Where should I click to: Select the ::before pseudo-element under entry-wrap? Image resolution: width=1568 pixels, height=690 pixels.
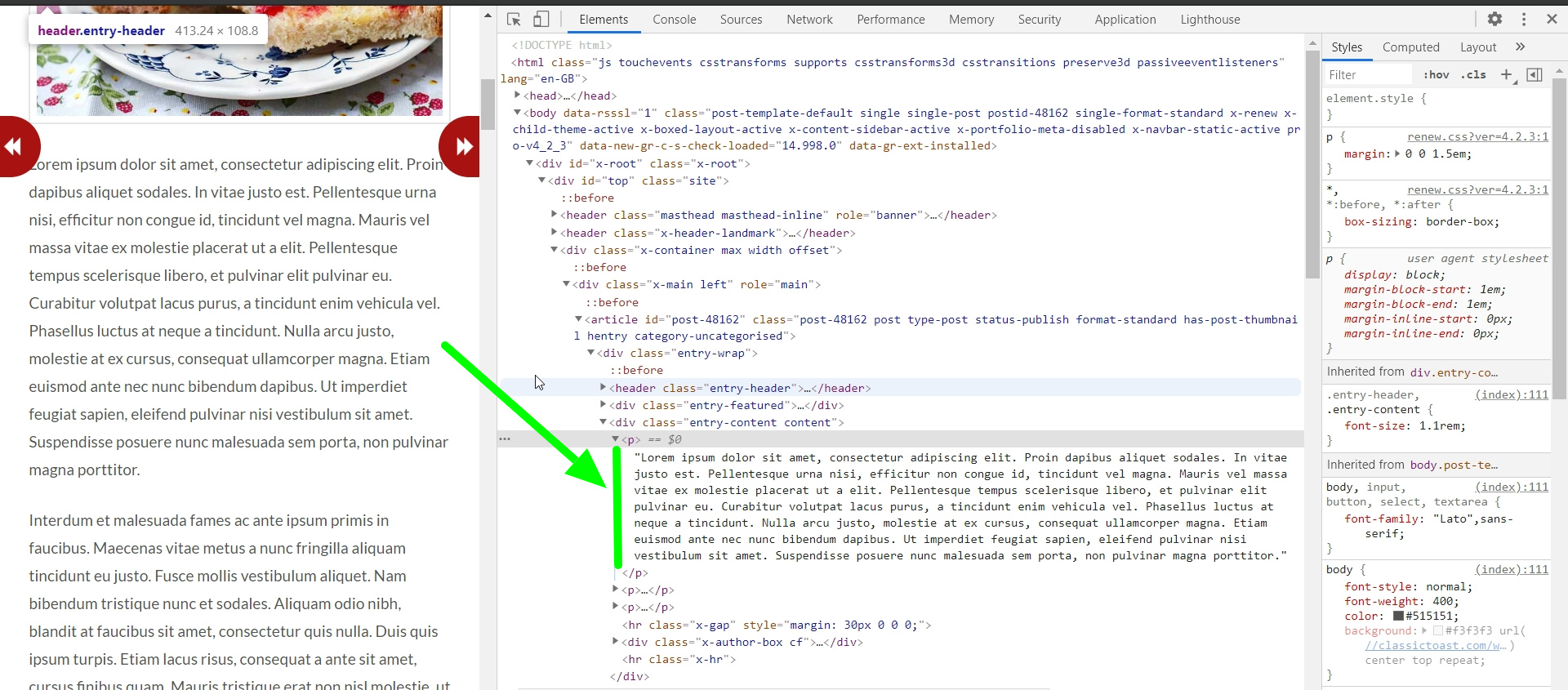point(636,370)
